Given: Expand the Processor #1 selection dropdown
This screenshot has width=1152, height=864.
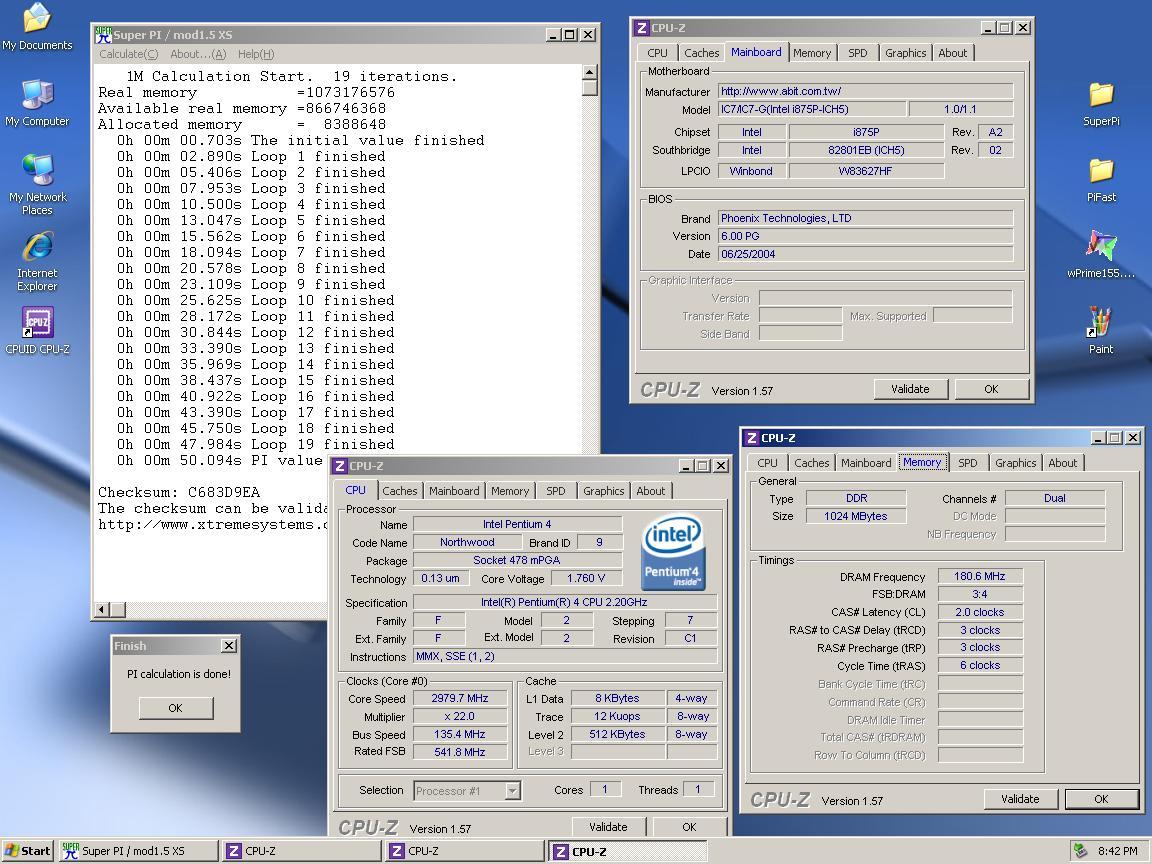Looking at the screenshot, I should click(513, 791).
